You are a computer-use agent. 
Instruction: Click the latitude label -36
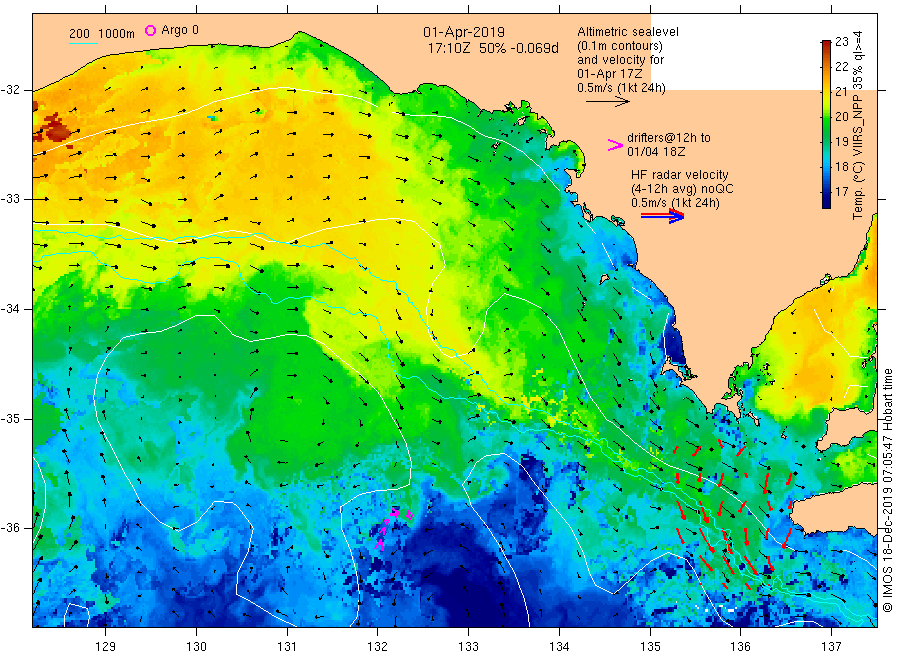tap(11, 528)
